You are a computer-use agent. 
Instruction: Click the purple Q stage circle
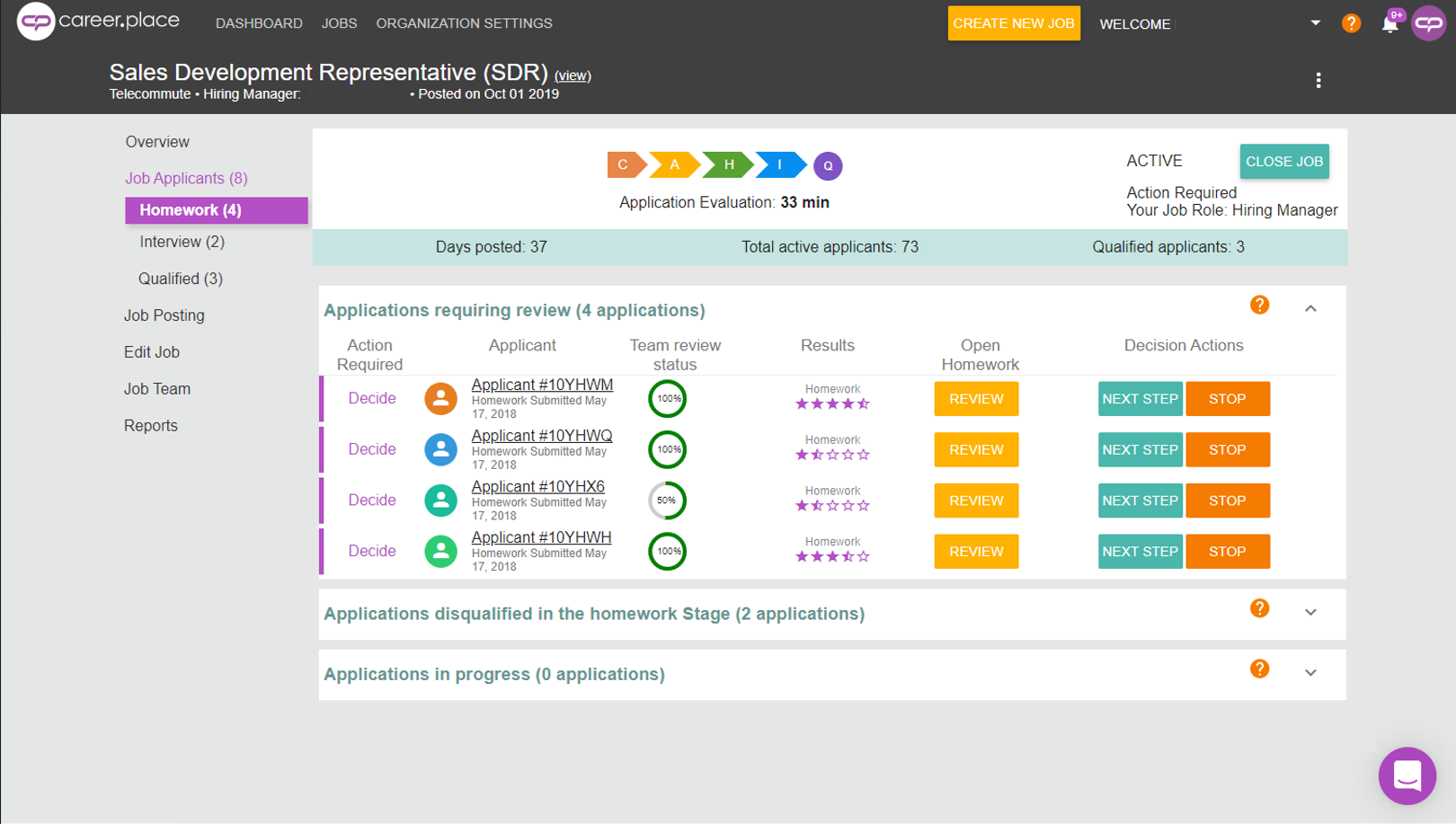pyautogui.click(x=828, y=166)
